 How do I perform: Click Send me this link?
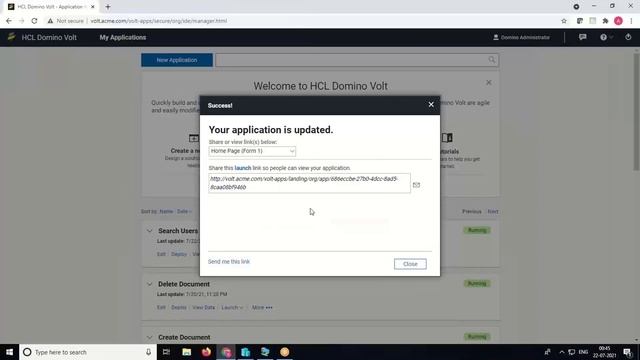click(x=229, y=262)
